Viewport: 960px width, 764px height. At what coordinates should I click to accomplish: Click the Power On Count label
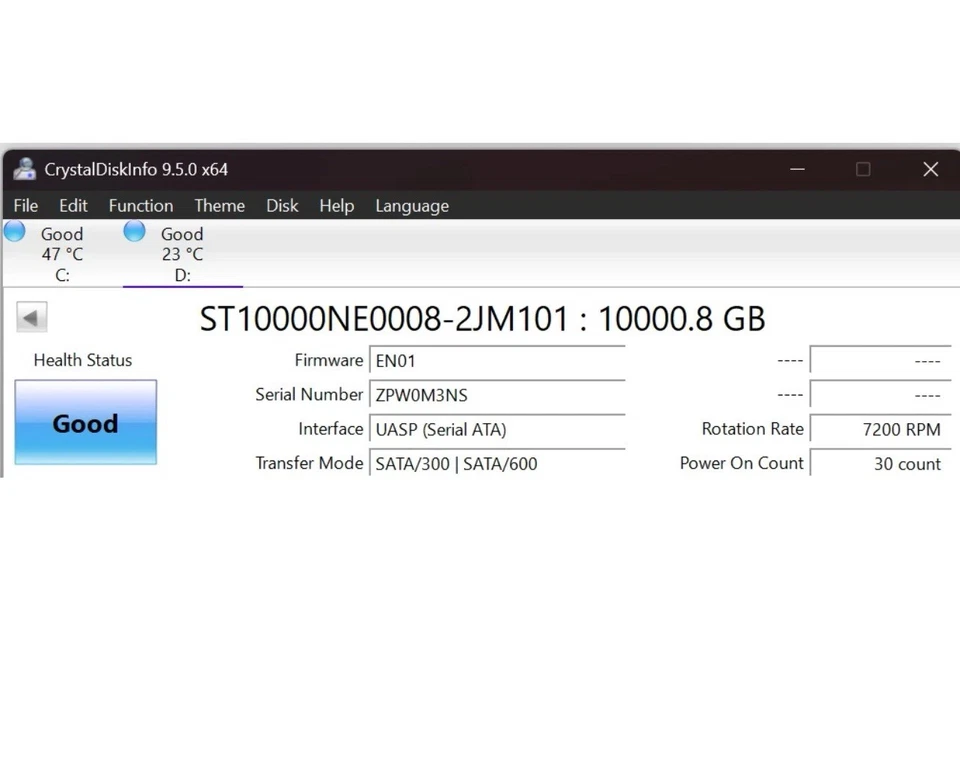pyautogui.click(x=741, y=463)
